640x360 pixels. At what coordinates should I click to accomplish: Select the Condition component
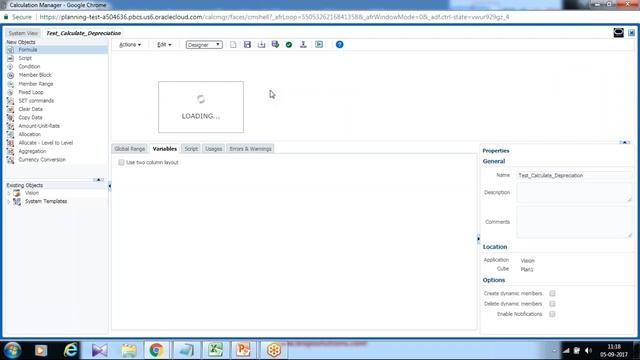pyautogui.click(x=29, y=67)
